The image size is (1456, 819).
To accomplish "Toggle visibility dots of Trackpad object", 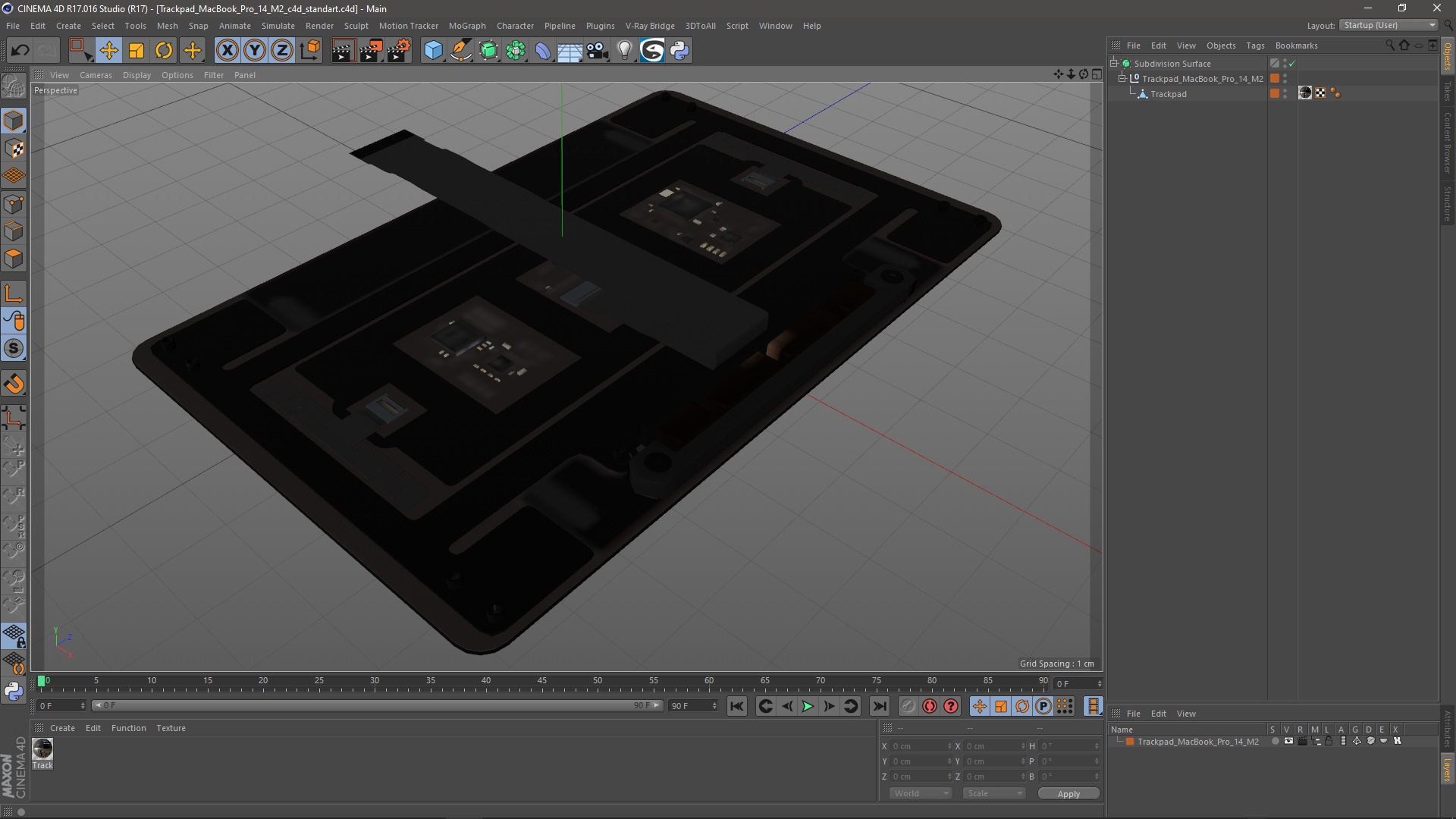I will tap(1285, 94).
